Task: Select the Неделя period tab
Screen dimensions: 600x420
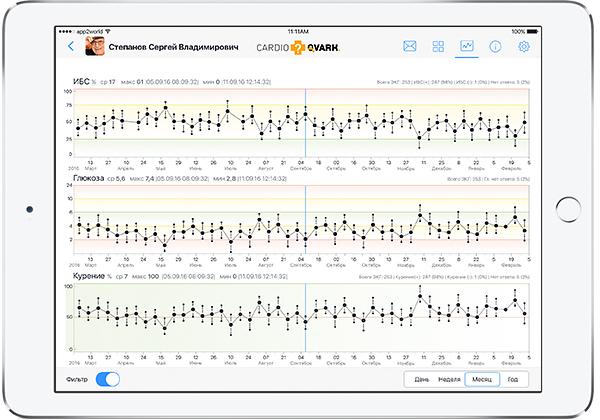Action: pyautogui.click(x=449, y=379)
